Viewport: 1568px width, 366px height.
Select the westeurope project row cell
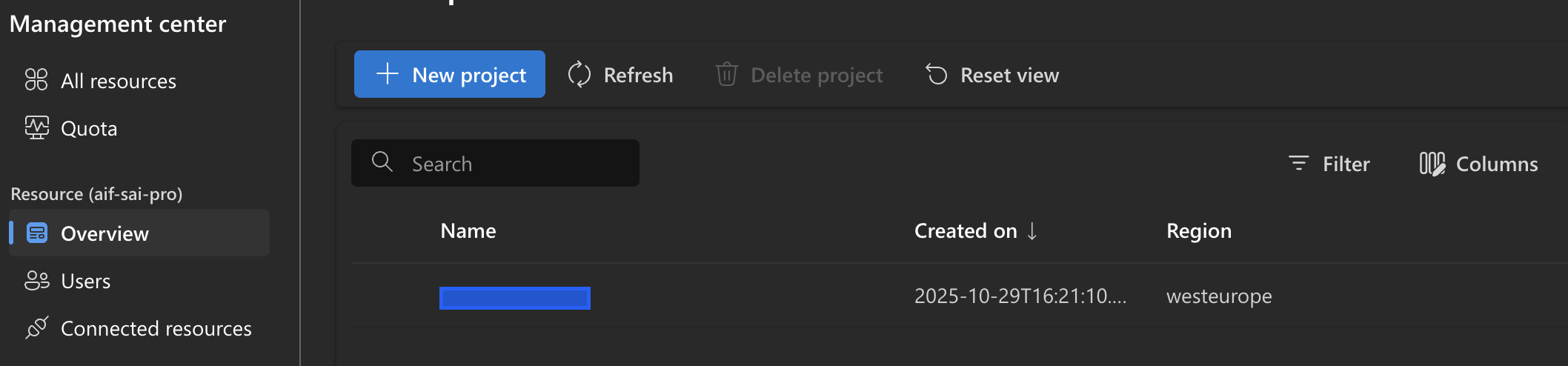1219,296
